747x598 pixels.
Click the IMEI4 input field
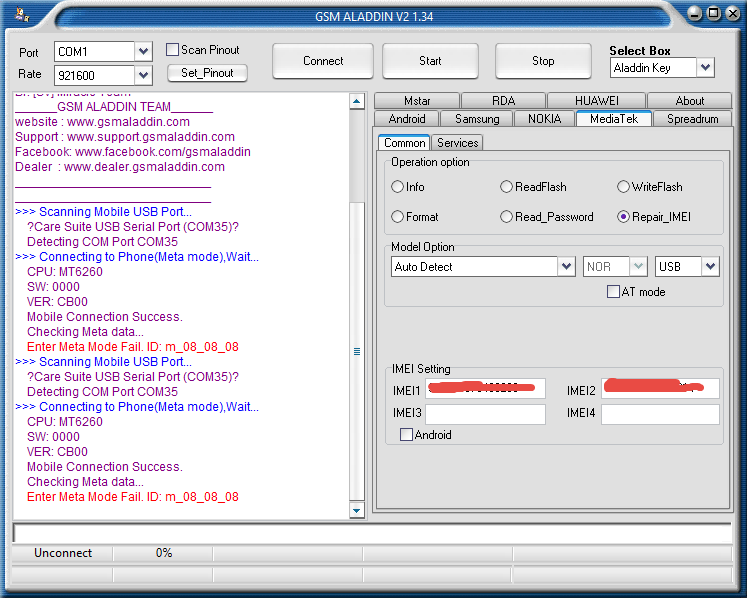660,414
